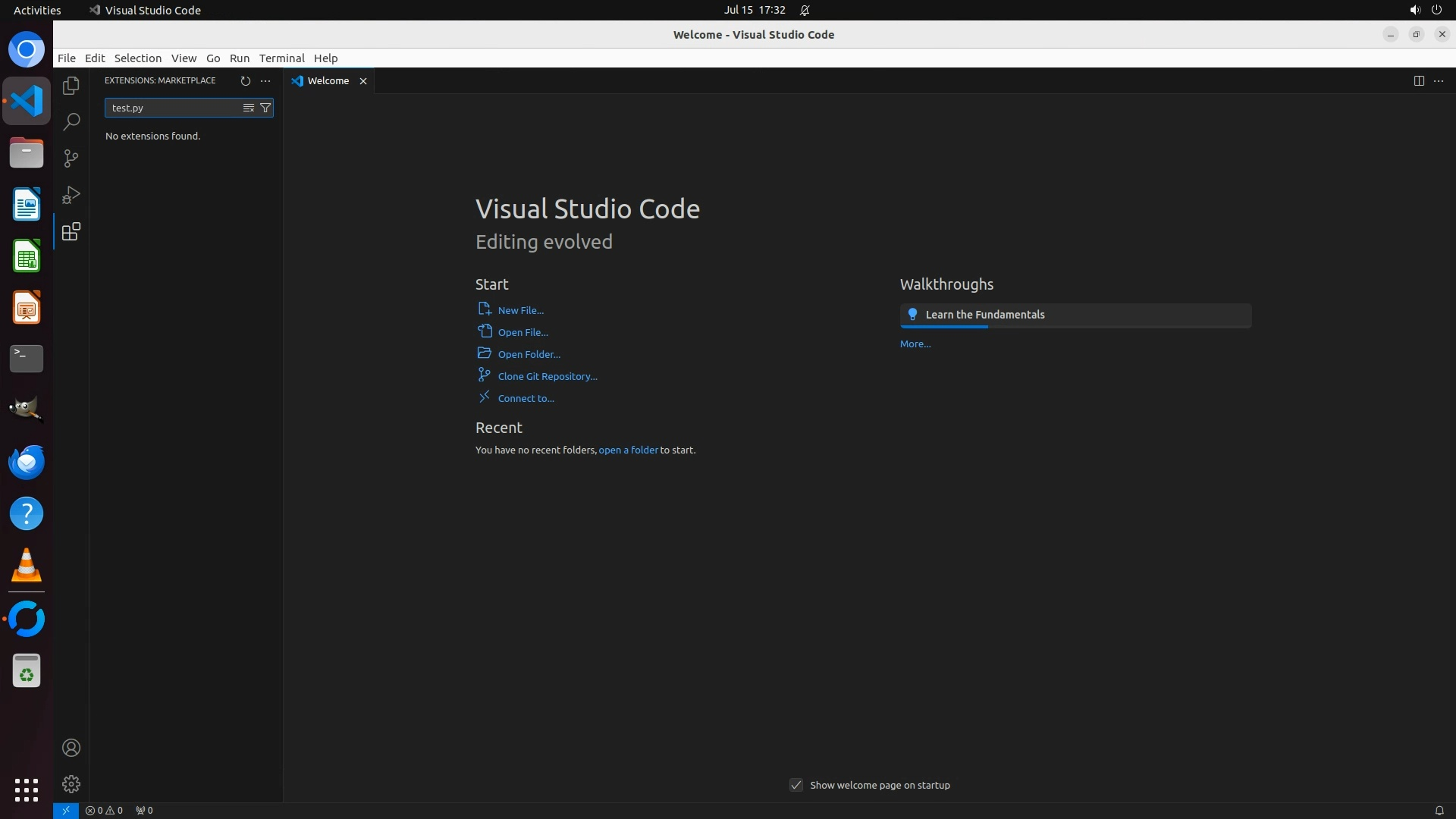The height and width of the screenshot is (819, 1456).
Task: Click the Open Folder link
Action: (x=529, y=354)
